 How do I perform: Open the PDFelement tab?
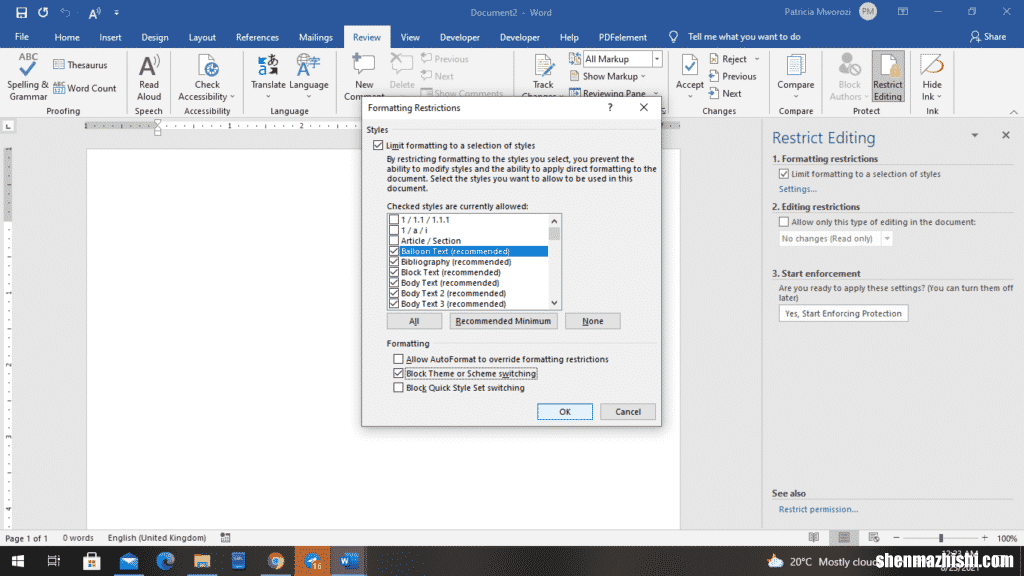tap(622, 37)
